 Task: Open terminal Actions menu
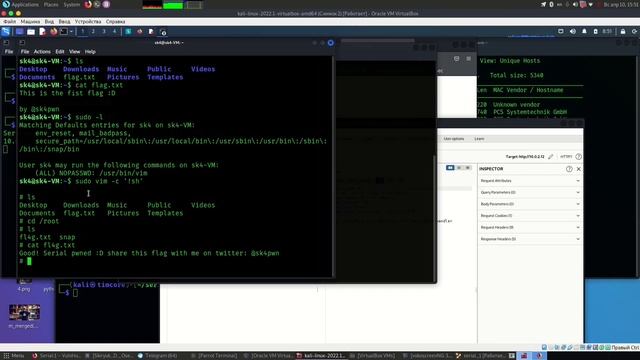pos(42,52)
